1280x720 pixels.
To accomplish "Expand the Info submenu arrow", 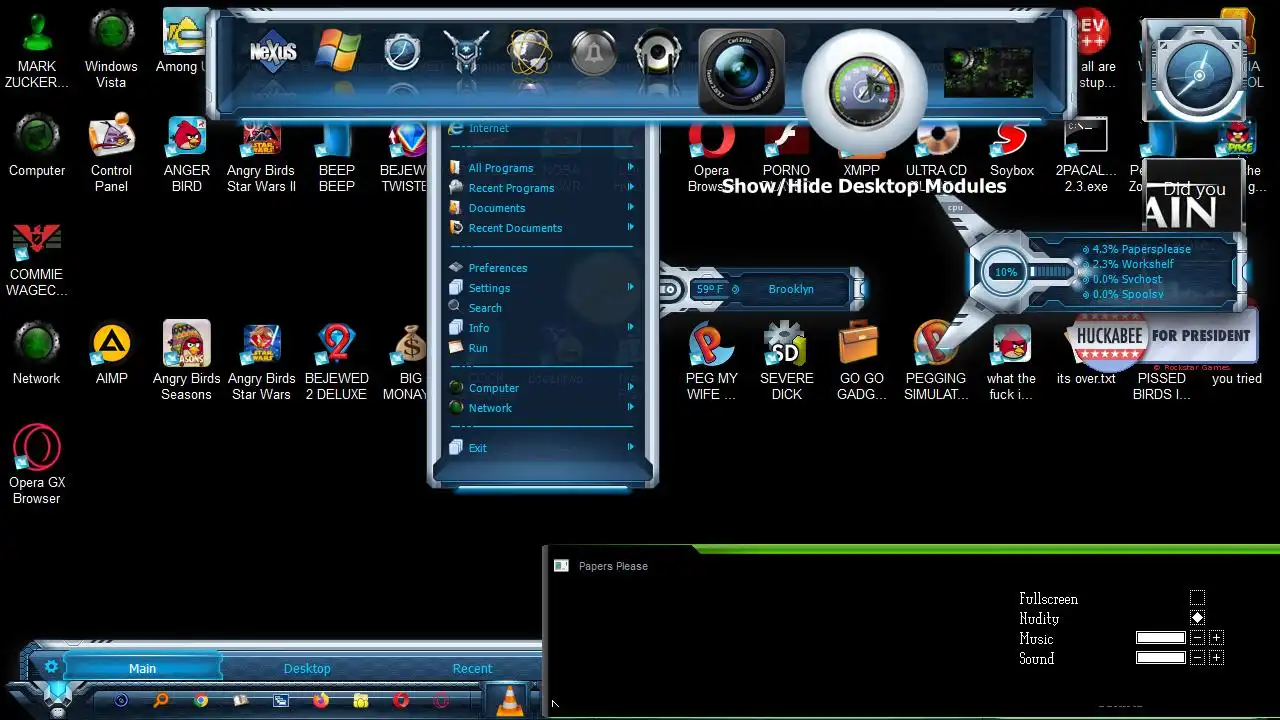I will click(x=631, y=327).
